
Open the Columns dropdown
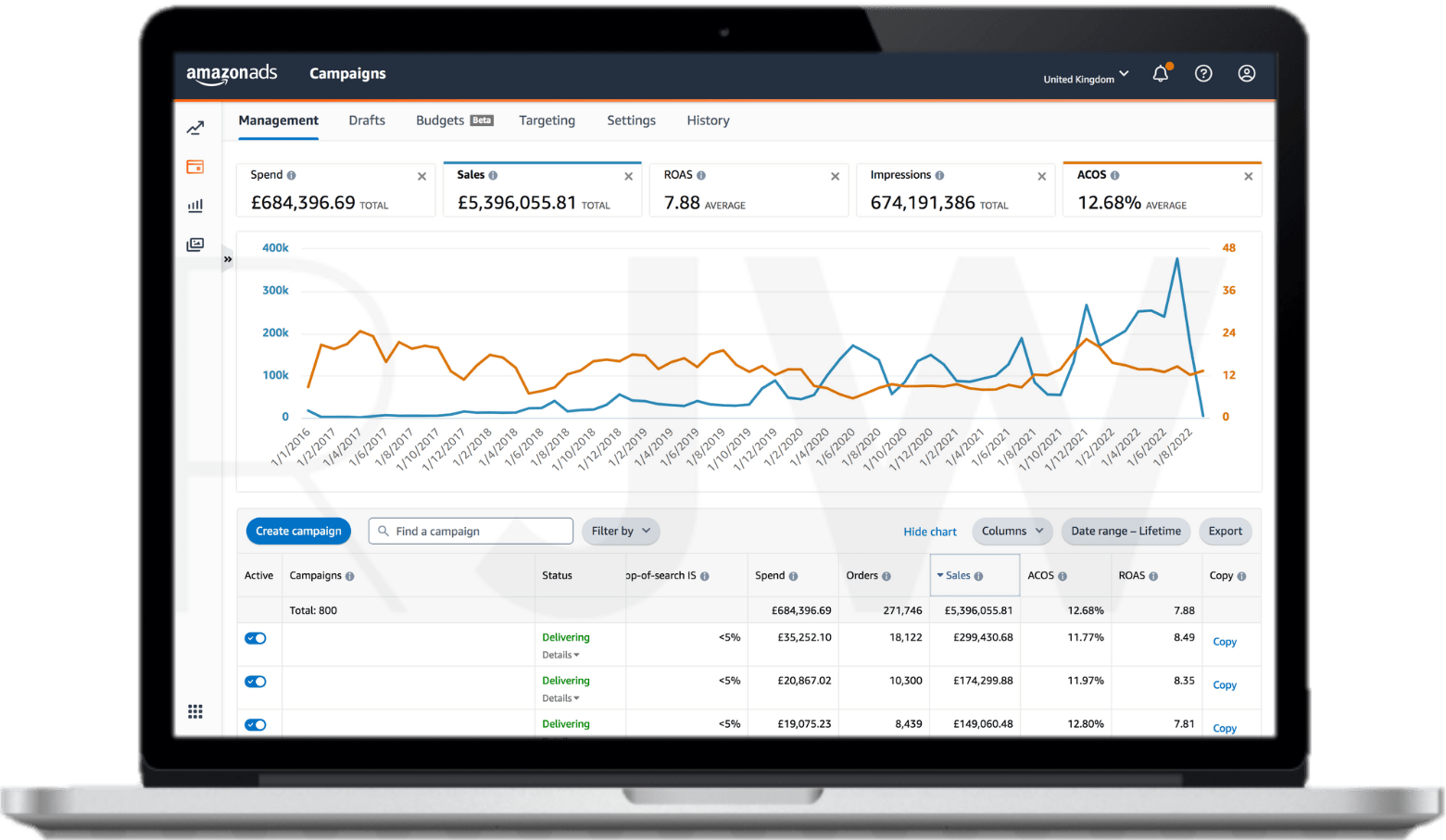pos(1012,531)
